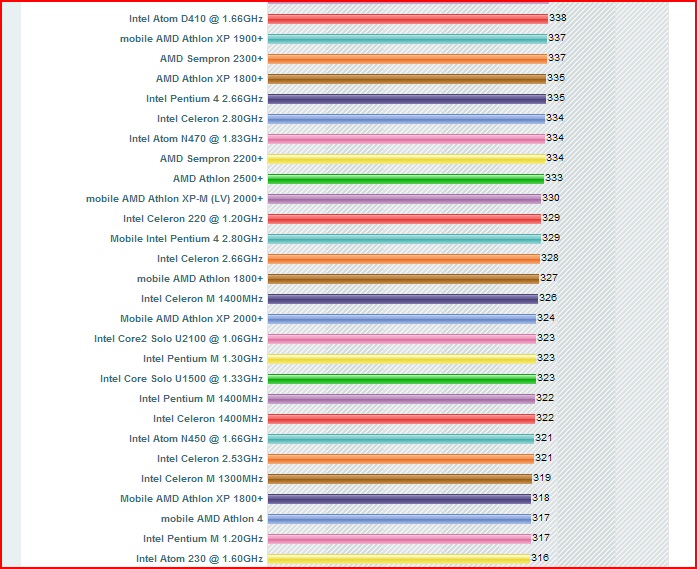This screenshot has height=569, width=697.
Task: Click the purple bar for Intel Pentium 4 2.66GHz
Action: (x=407, y=99)
